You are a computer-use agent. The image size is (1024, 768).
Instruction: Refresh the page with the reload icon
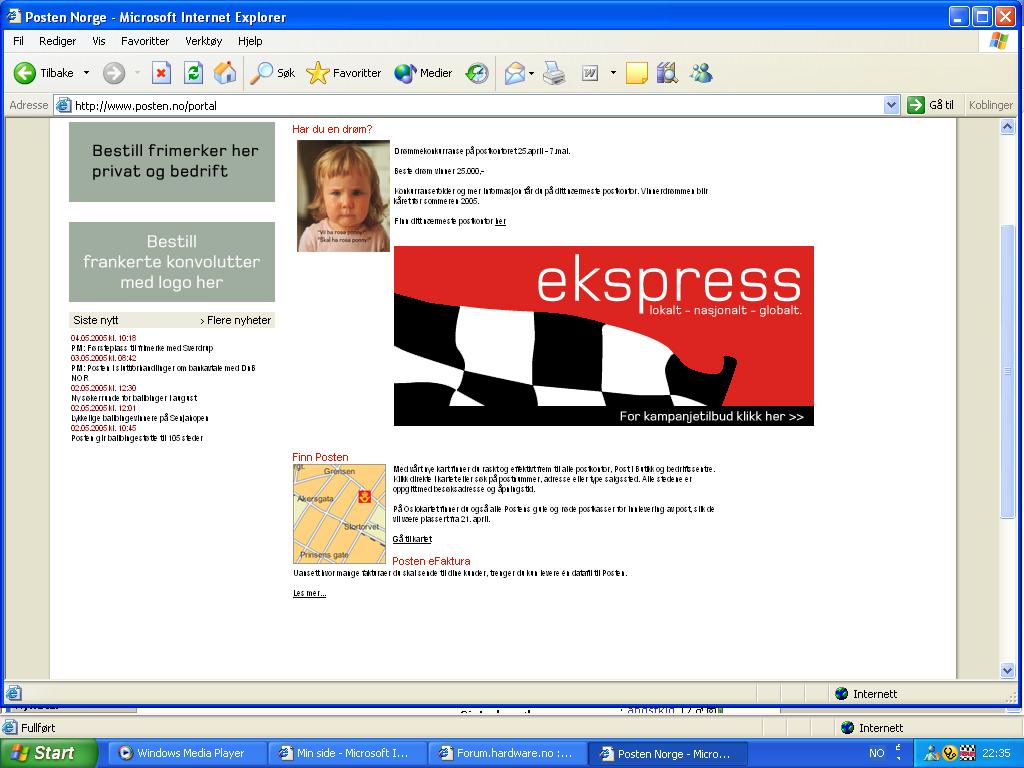pyautogui.click(x=193, y=72)
